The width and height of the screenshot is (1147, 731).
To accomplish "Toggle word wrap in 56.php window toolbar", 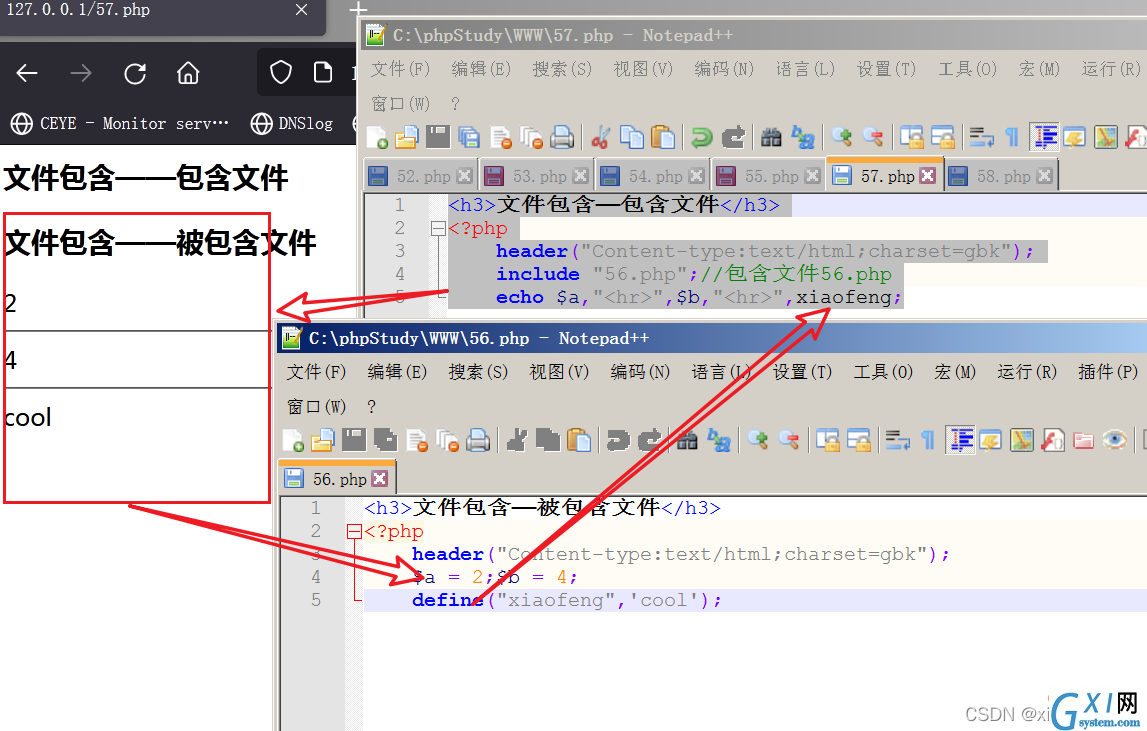I will pos(898,440).
